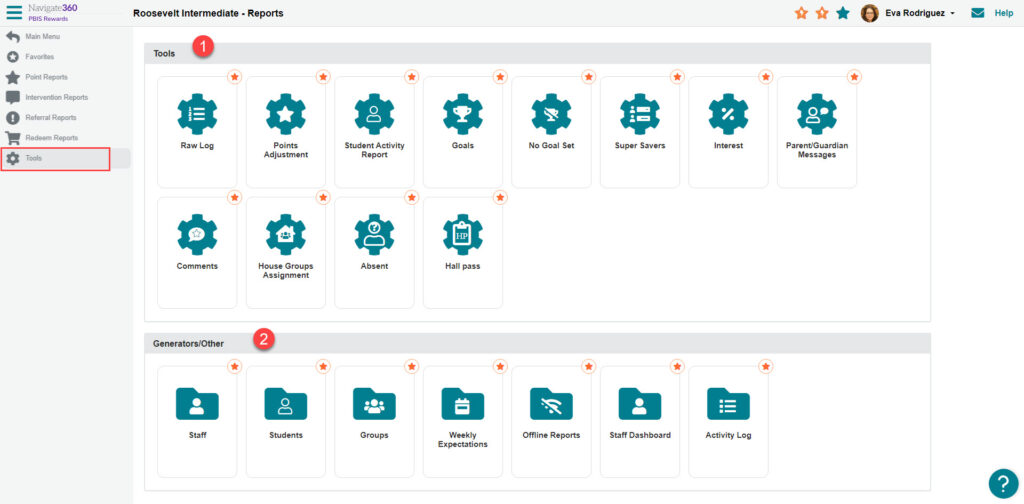The height and width of the screenshot is (504, 1024).
Task: Open the Raw Log tool icon
Action: 197,114
